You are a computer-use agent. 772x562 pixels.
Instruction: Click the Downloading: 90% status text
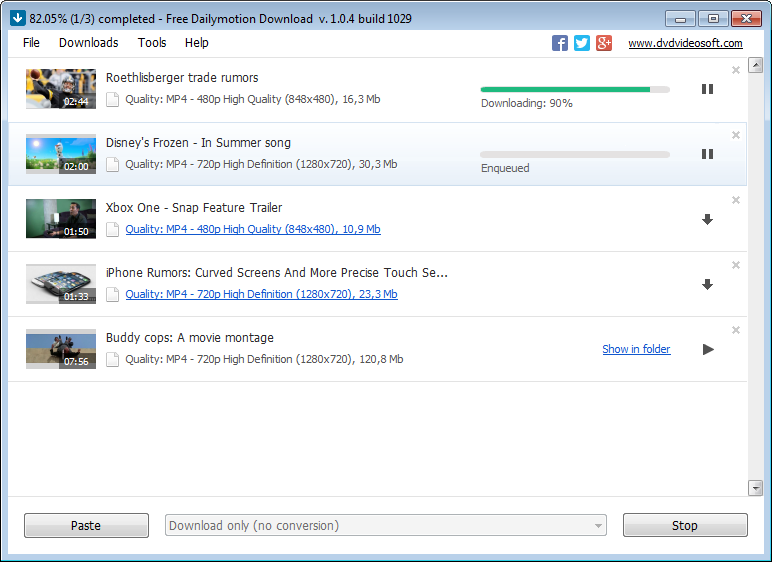[526, 103]
